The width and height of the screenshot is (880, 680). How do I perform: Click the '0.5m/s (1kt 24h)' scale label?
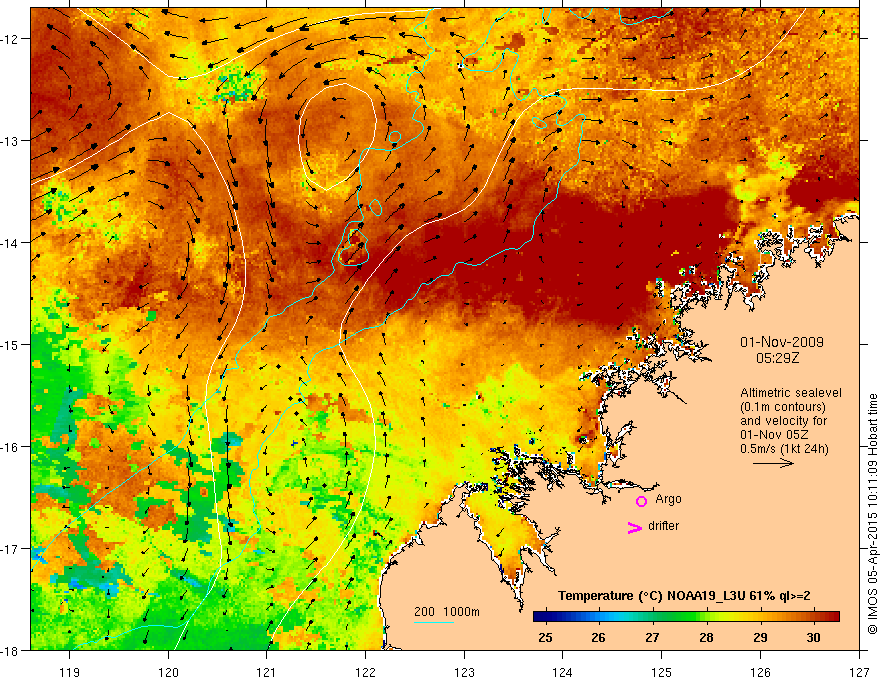[784, 449]
